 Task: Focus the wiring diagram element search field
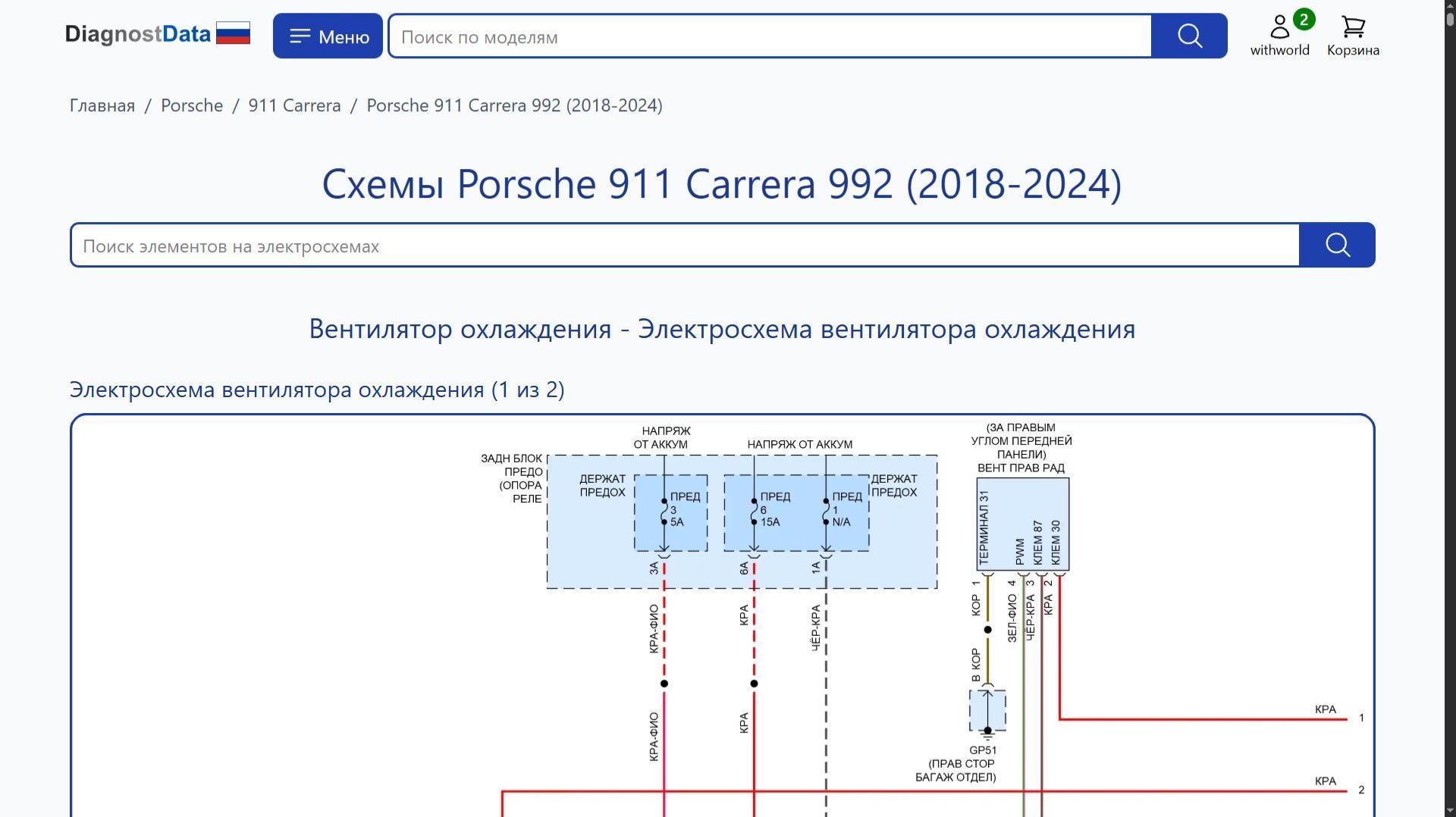click(x=685, y=245)
